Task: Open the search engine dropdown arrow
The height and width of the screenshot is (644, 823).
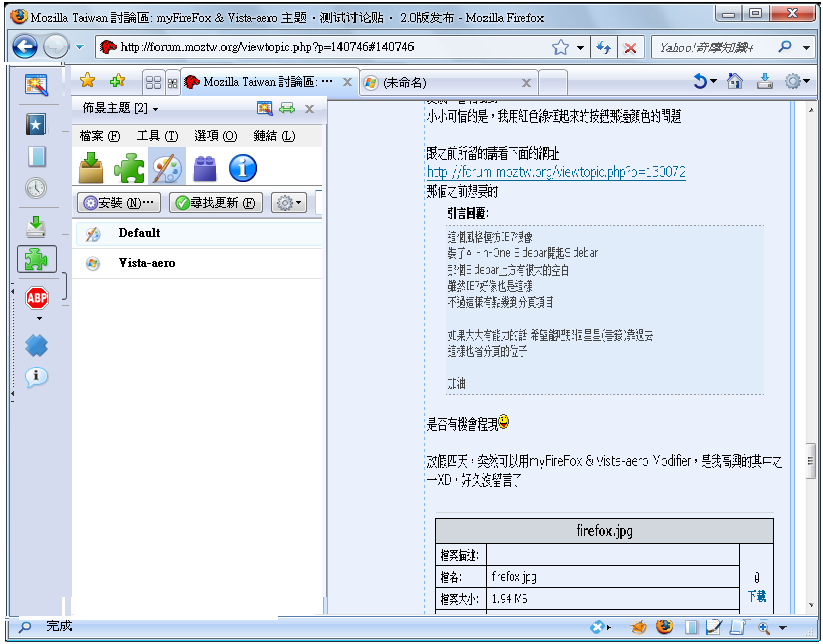Action: pyautogui.click(x=807, y=47)
